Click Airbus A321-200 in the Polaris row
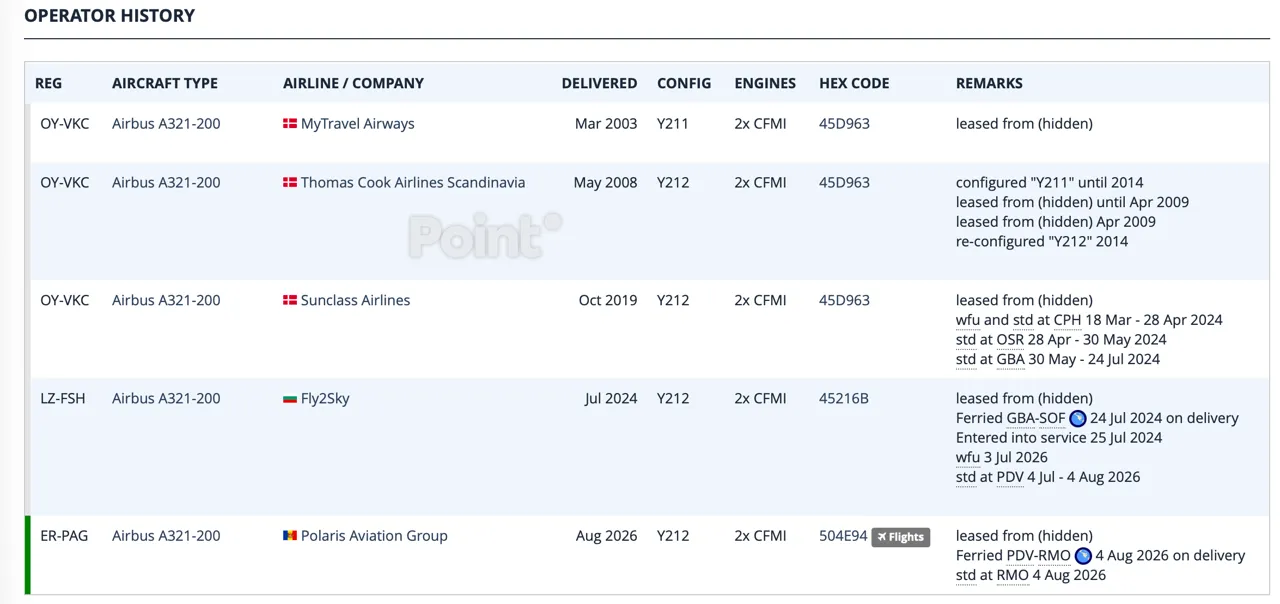This screenshot has height=604, width=1280. pos(166,536)
